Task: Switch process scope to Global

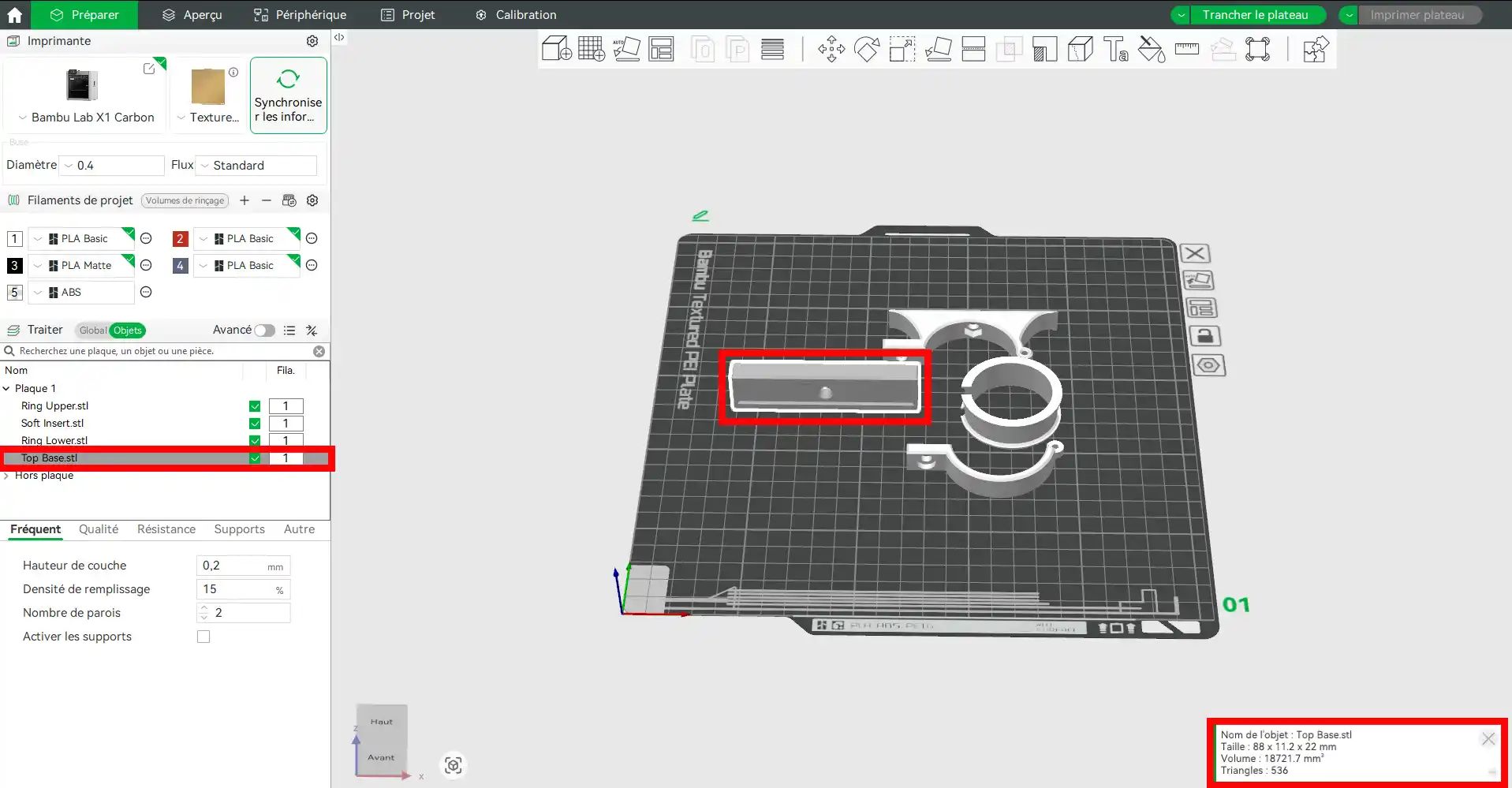Action: coord(92,331)
